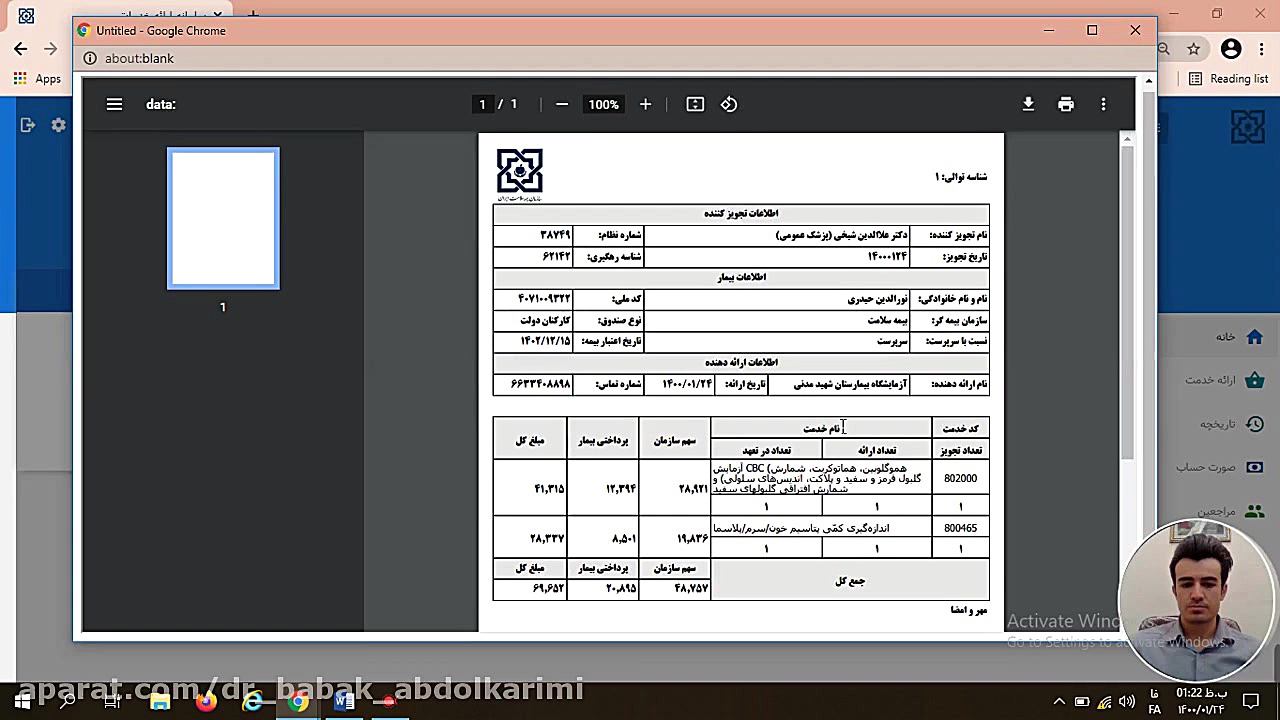Image resolution: width=1280 pixels, height=720 pixels.
Task: Toggle the PDF sidebar menu icon
Action: pyautogui.click(x=114, y=104)
